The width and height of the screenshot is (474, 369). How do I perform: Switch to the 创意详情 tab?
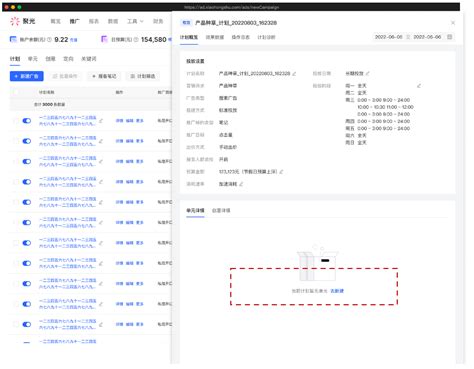click(x=221, y=210)
